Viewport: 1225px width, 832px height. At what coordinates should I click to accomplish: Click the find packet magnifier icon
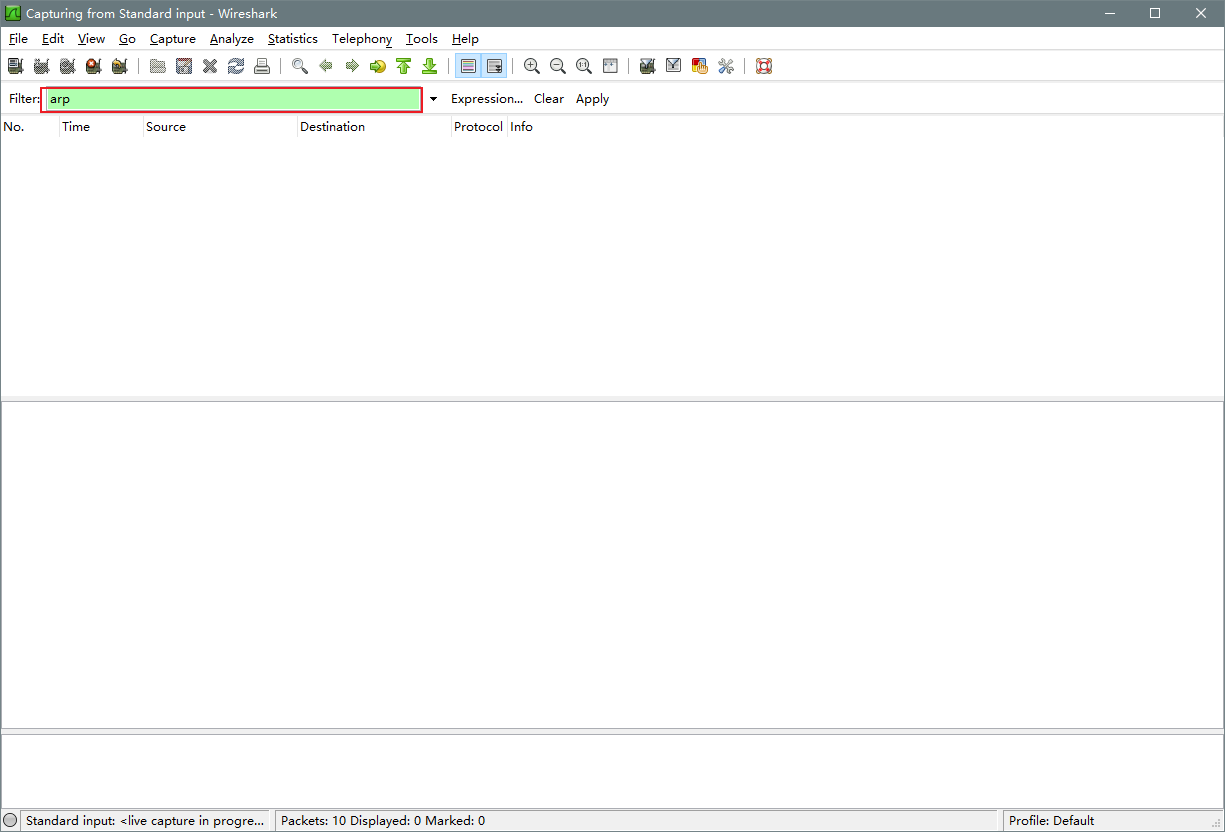pos(299,66)
